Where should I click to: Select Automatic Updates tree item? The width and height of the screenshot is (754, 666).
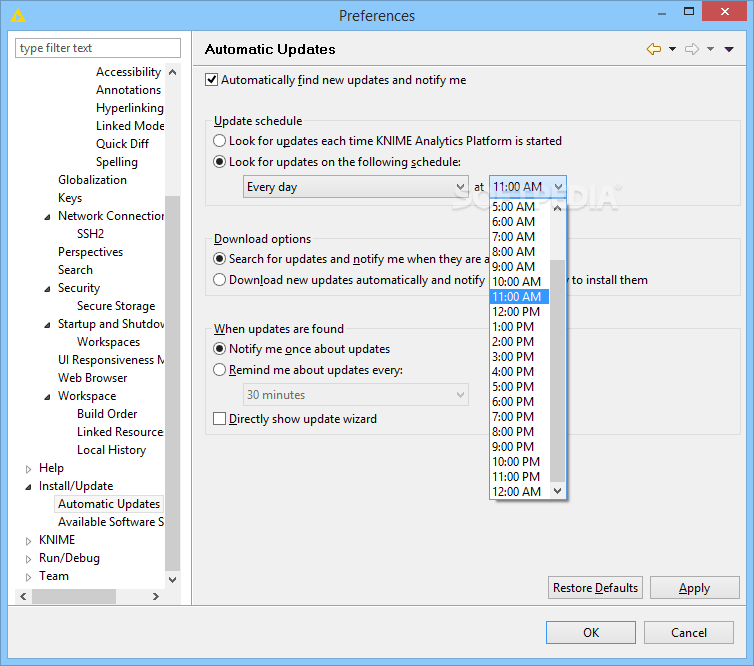coord(109,503)
